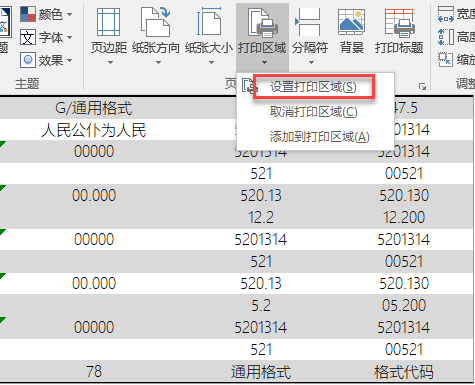Select the bottom row 通用格式 cell
475x385 pixels.
(261, 371)
